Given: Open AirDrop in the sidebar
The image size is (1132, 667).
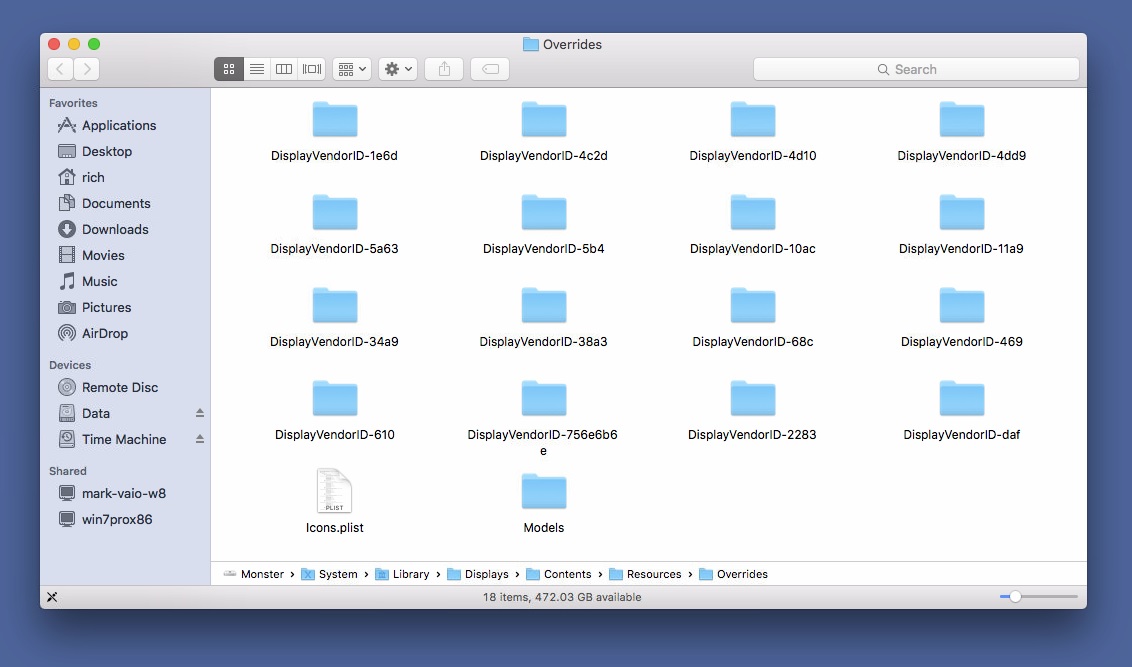Looking at the screenshot, I should click(x=92, y=334).
